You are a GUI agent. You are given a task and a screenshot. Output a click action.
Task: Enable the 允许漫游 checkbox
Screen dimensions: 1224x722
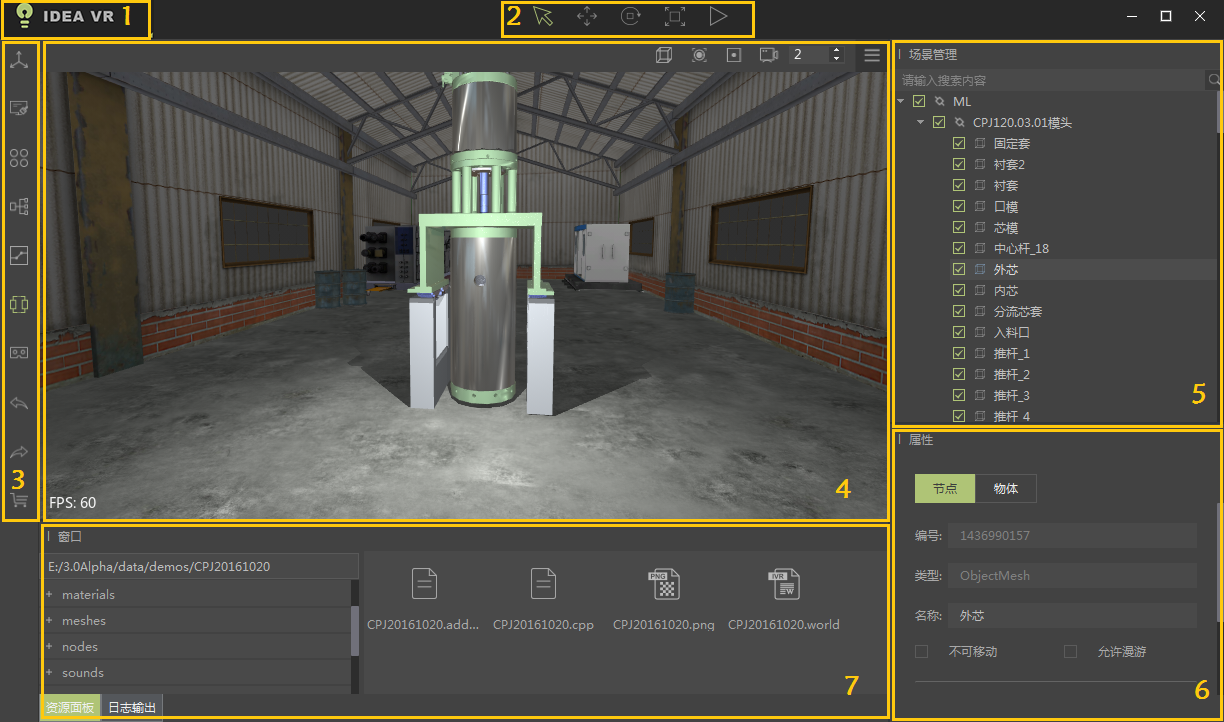click(x=1071, y=651)
